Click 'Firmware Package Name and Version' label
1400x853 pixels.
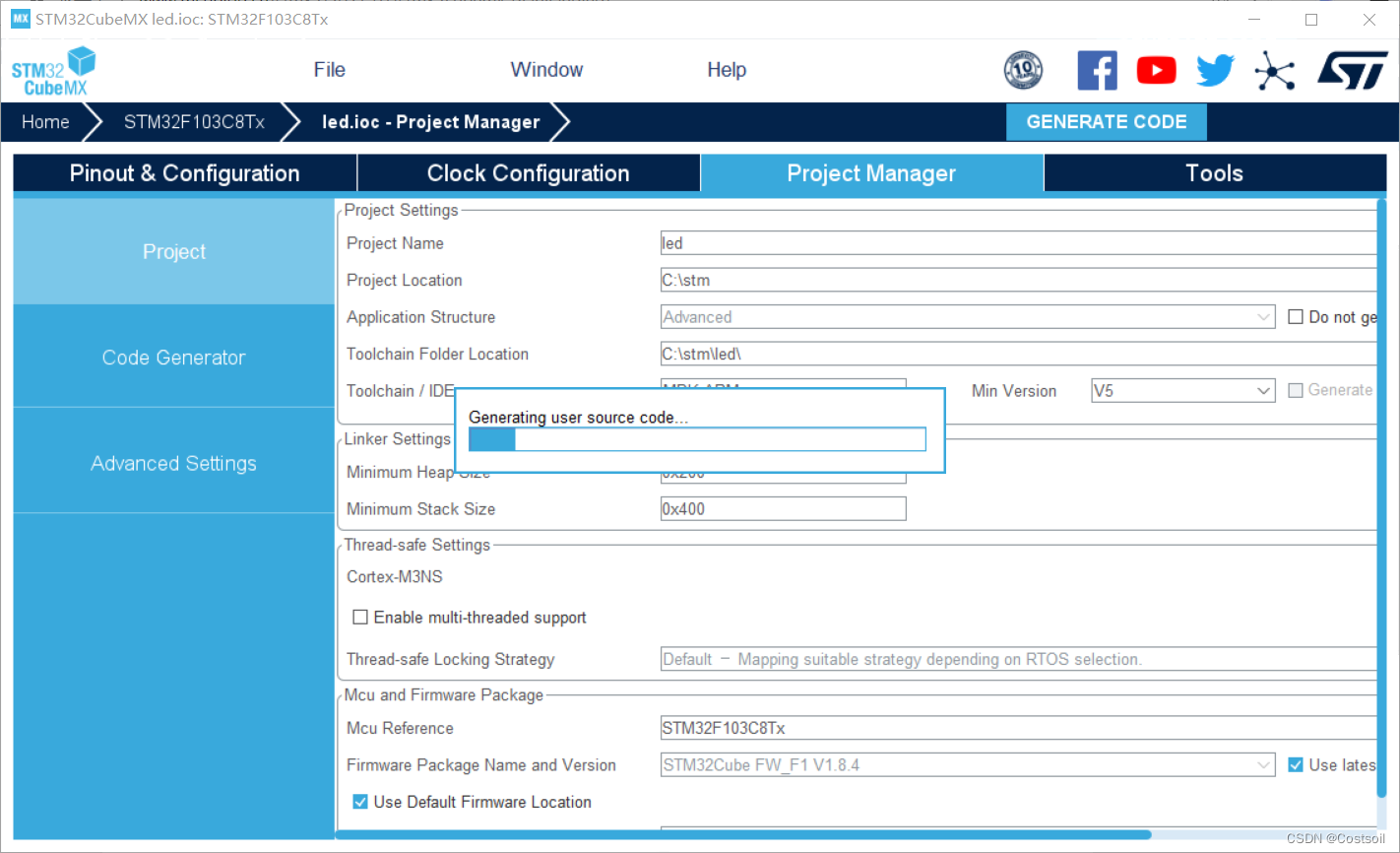[x=481, y=765]
